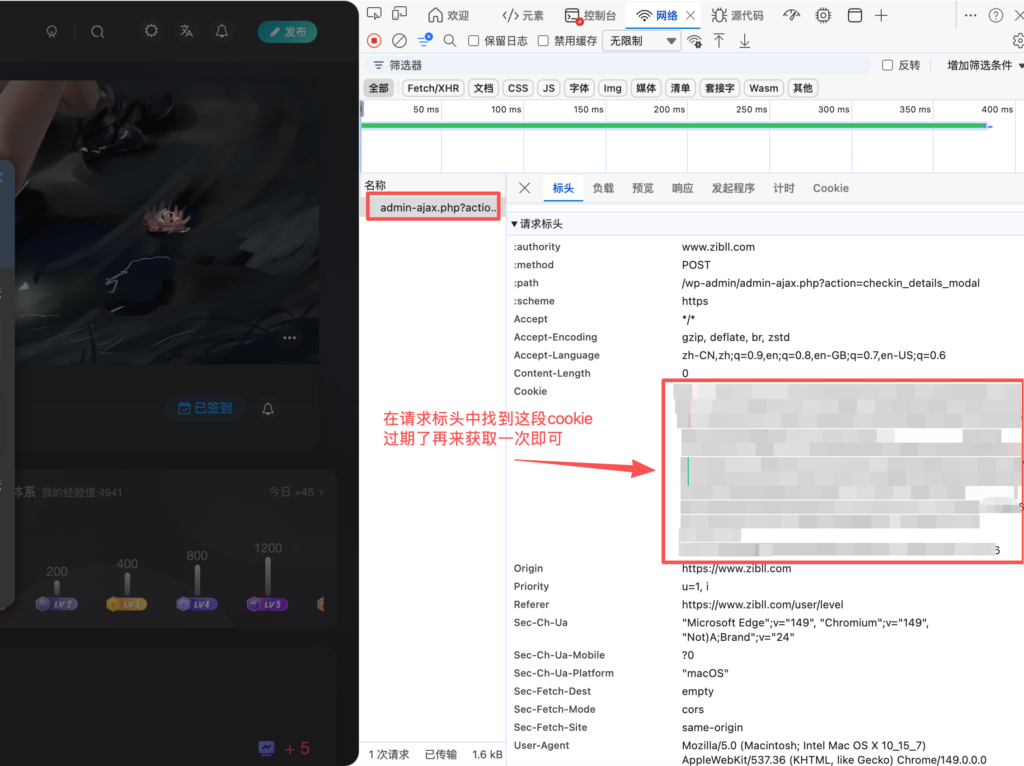
Task: Open the 控制台 panel tab
Action: tap(591, 15)
